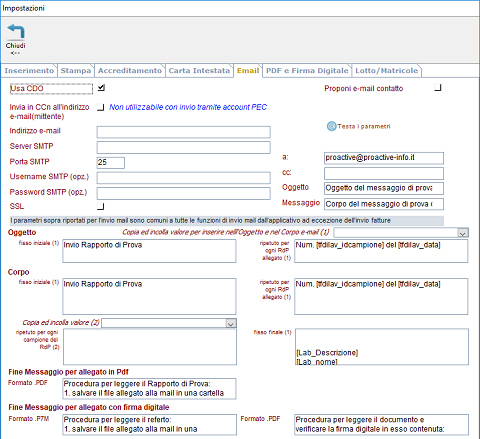The image size is (480, 439).
Task: Click Corpo ripetuto per ogni RdP allegato box
Action: (381, 296)
